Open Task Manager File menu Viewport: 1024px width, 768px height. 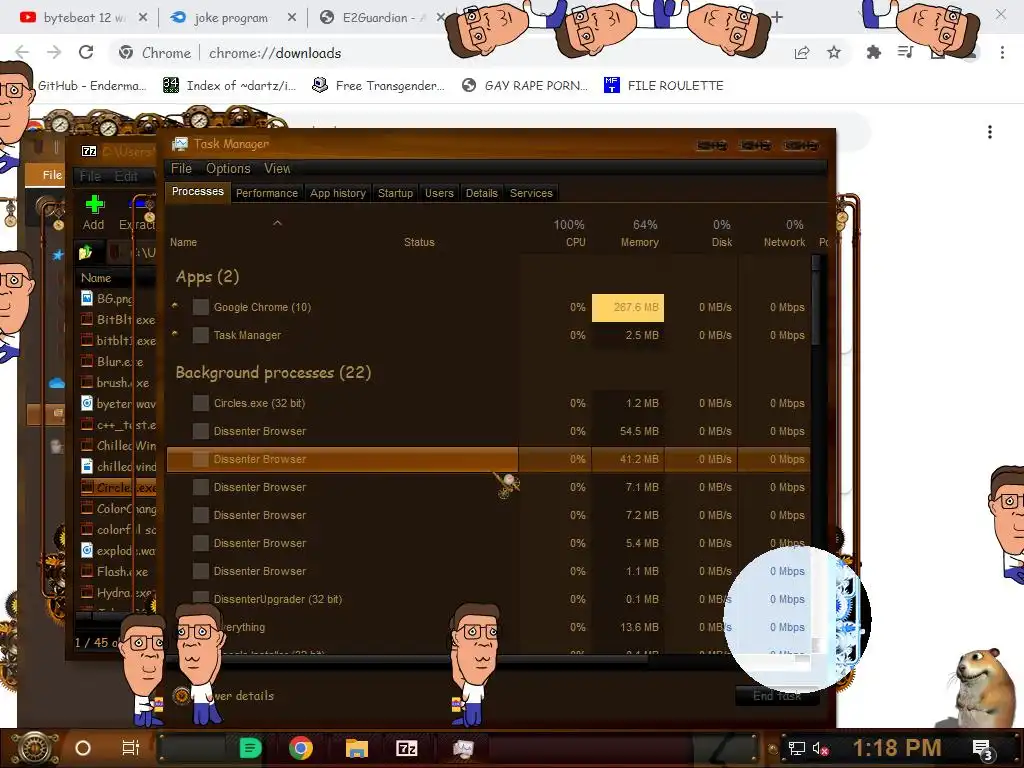(182, 168)
